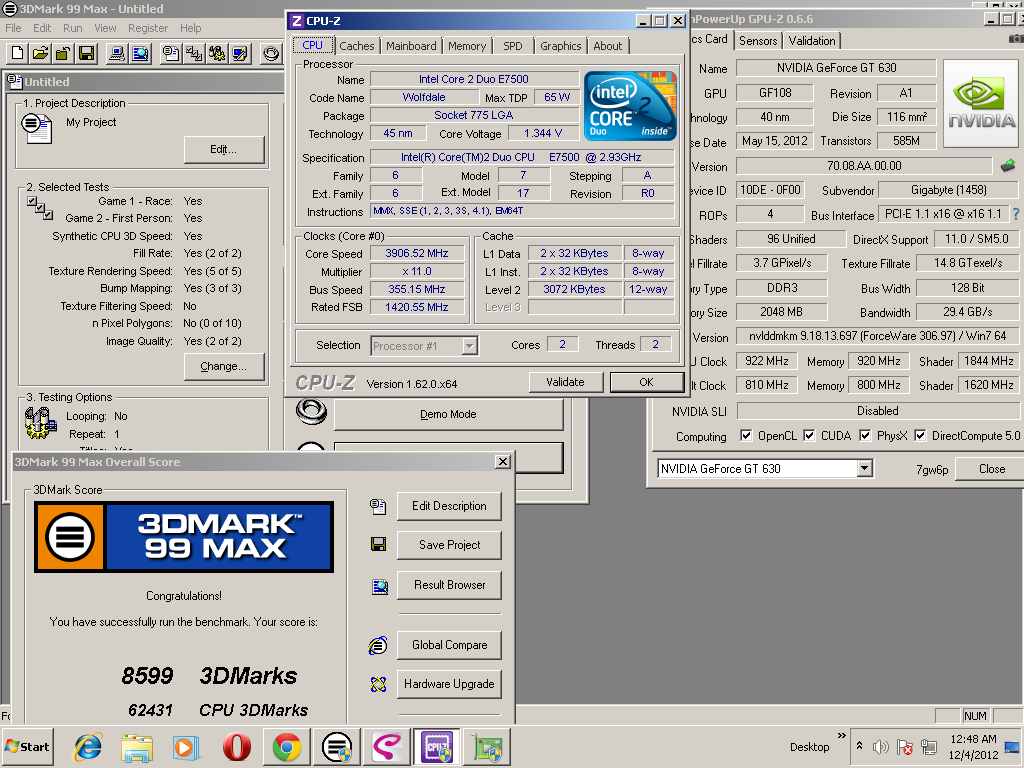Screen dimensions: 1024x768
Task: Click the taskbar clock showing 12:48 AM
Action: (x=973, y=746)
